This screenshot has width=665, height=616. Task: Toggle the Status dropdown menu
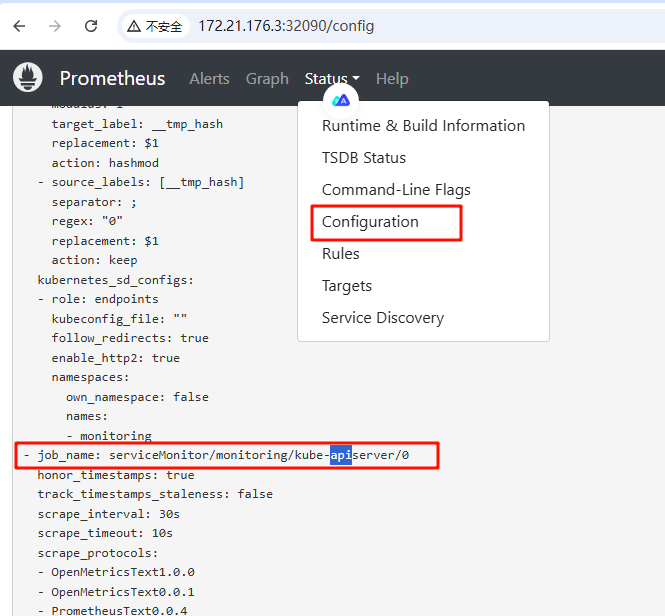332,78
